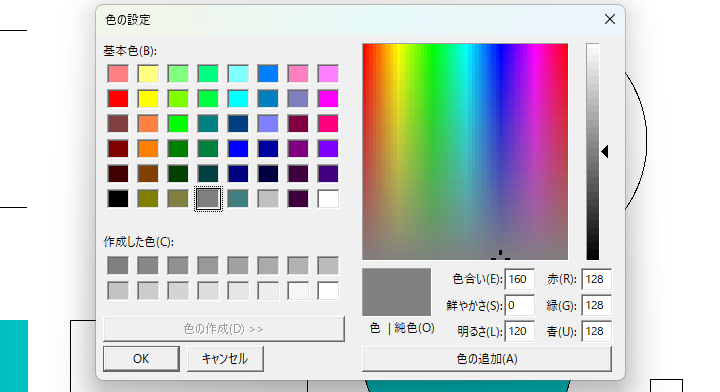Select the black basic color swatch
720x392 pixels.
coord(118,199)
